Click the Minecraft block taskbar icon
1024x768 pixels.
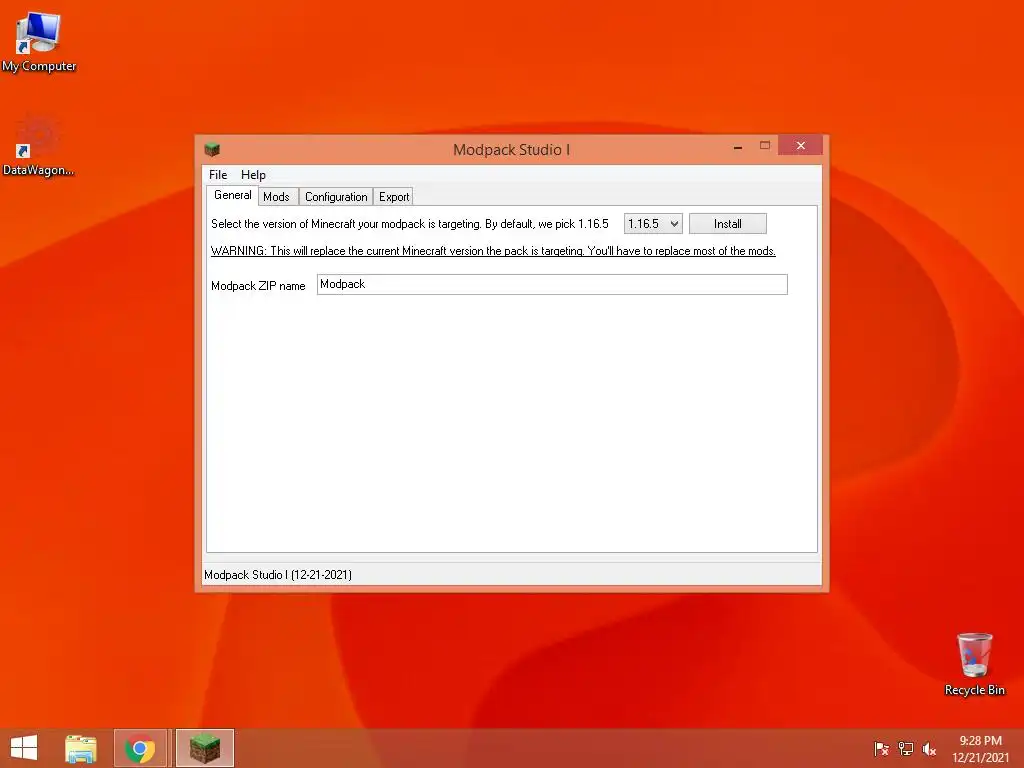pyautogui.click(x=205, y=748)
